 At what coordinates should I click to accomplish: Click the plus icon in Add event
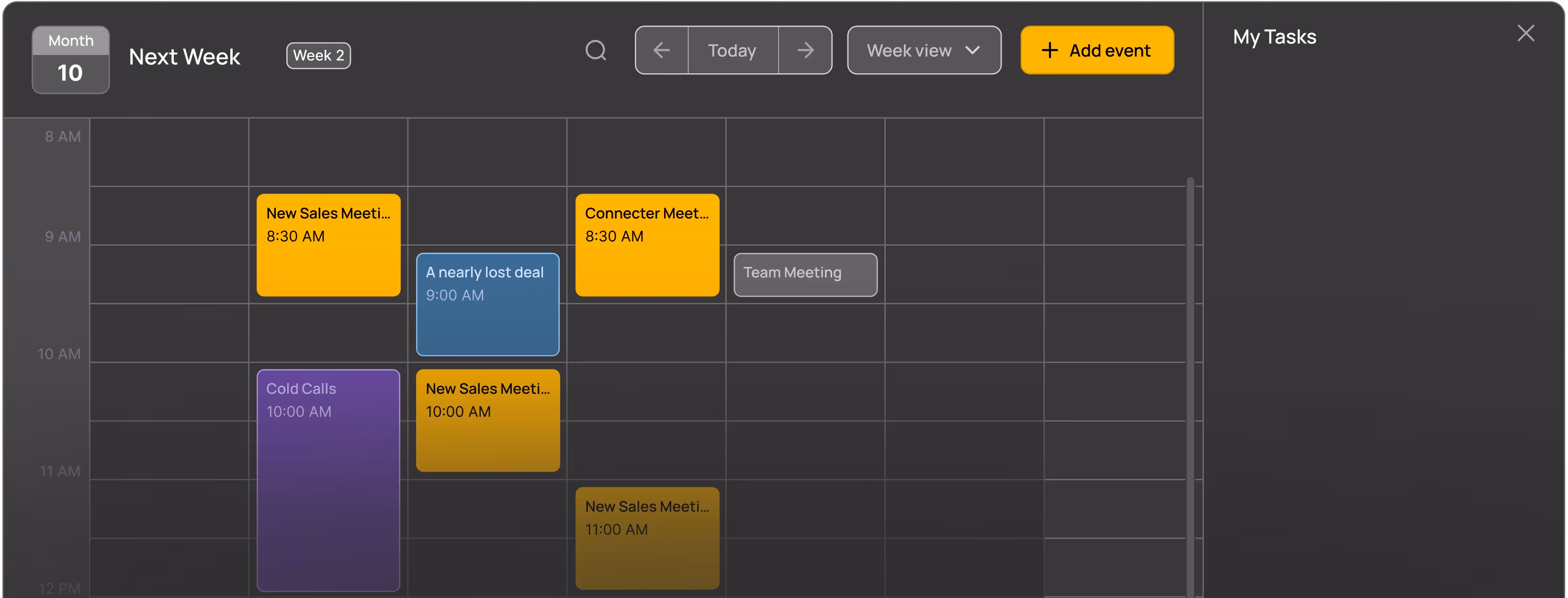1049,50
